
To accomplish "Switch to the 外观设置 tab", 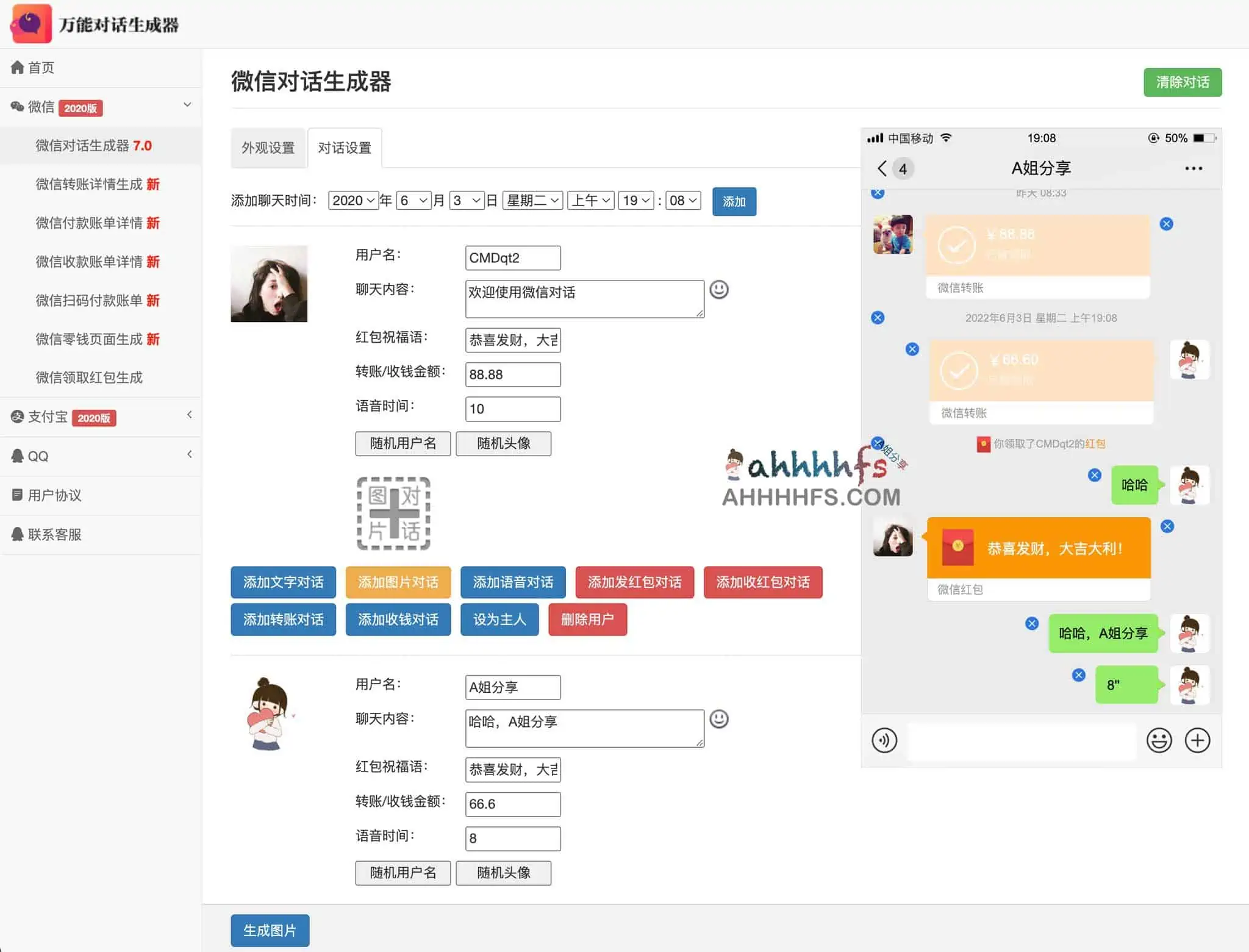I will 268,148.
